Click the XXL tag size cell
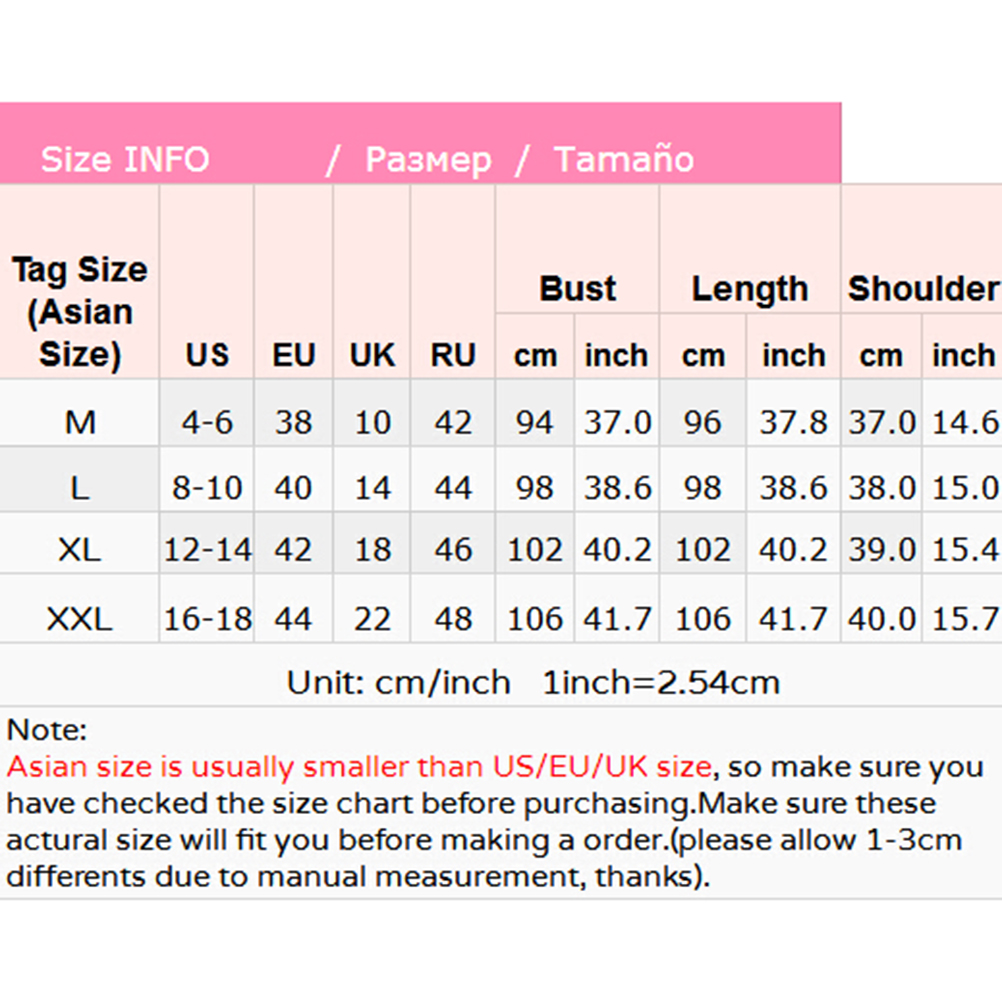The height and width of the screenshot is (1002, 1002). [80, 620]
